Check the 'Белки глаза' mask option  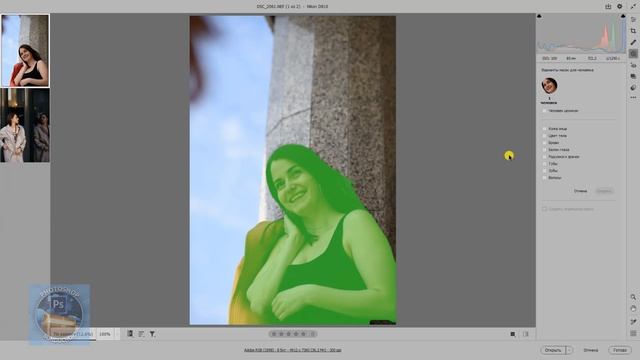544,150
